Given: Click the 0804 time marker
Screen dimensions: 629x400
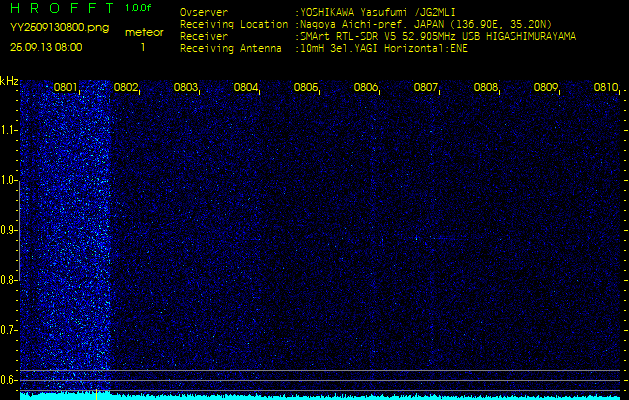Looking at the screenshot, I should (246, 87).
